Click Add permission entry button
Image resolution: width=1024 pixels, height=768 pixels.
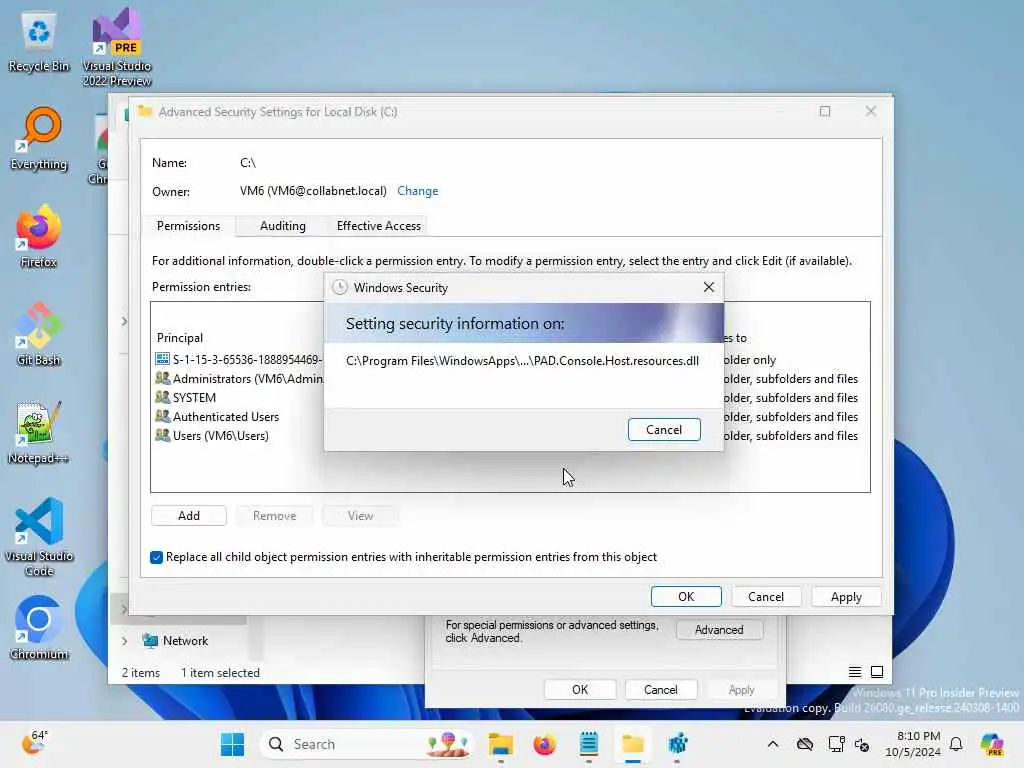[x=189, y=516]
